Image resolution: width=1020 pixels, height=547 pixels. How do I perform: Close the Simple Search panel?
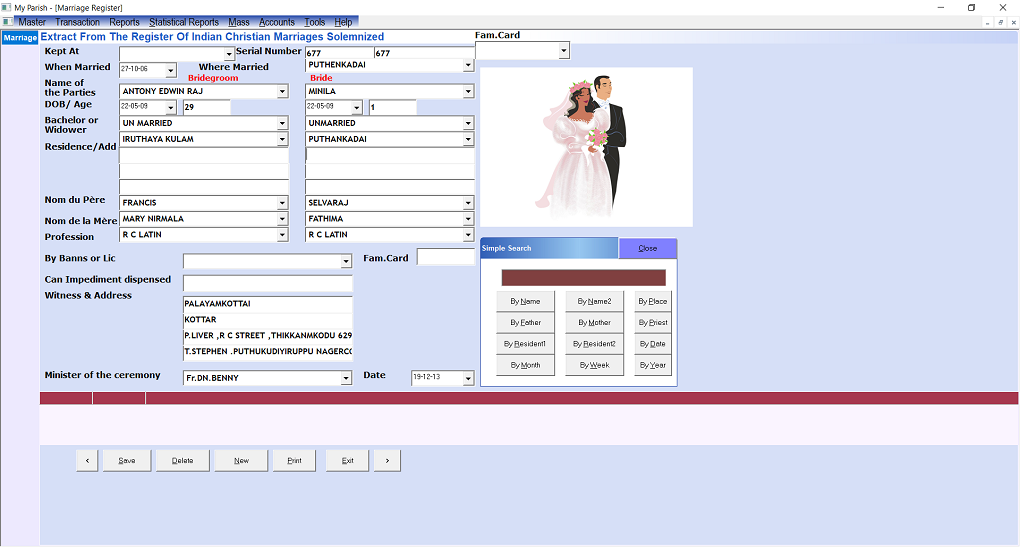(x=647, y=248)
